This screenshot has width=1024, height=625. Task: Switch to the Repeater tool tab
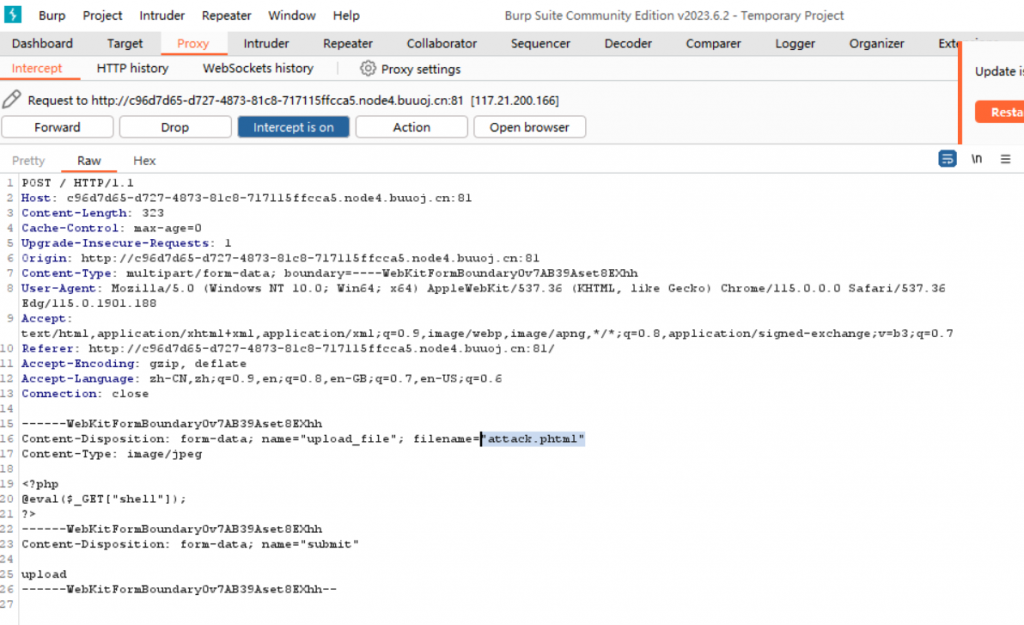click(x=347, y=44)
